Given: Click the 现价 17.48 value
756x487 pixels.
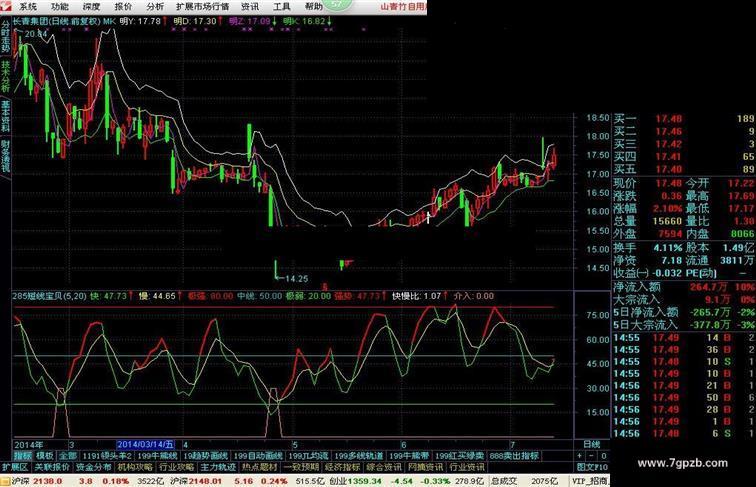Looking at the screenshot, I should (668, 184).
